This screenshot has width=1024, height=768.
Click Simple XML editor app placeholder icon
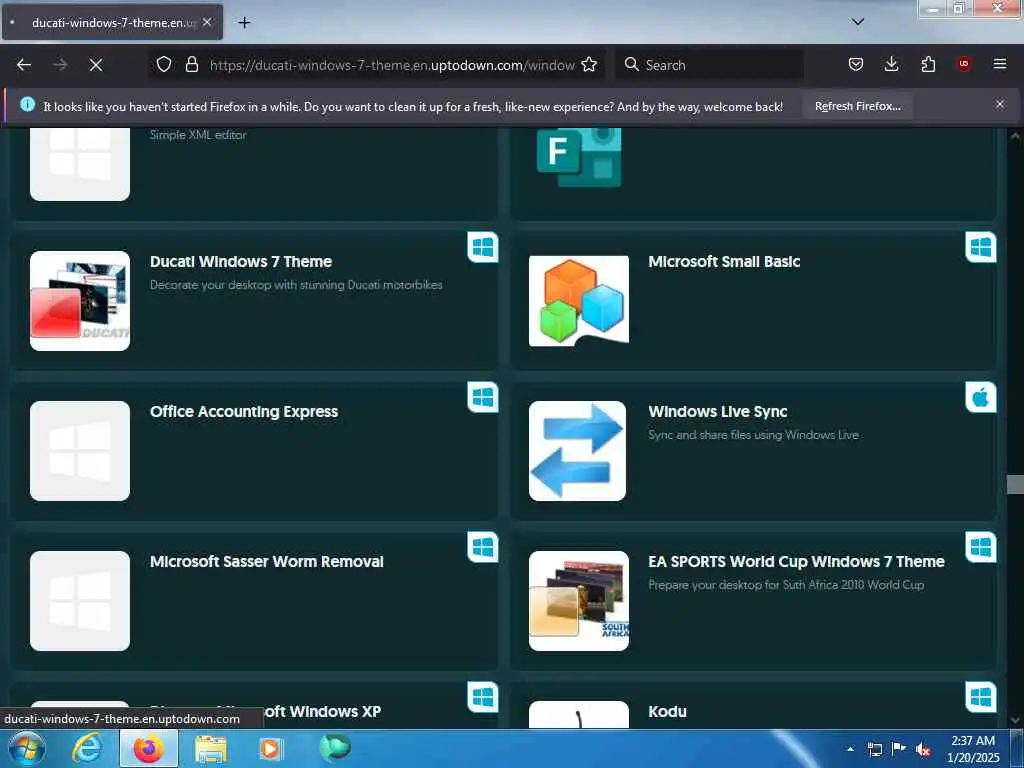[80, 164]
